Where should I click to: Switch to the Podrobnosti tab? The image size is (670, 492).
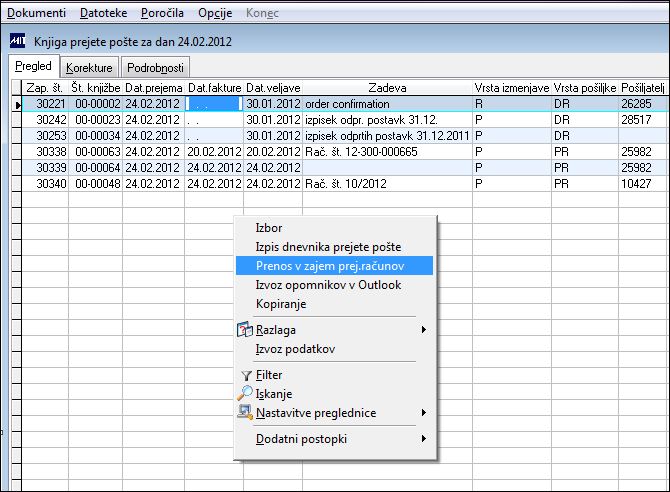point(155,68)
